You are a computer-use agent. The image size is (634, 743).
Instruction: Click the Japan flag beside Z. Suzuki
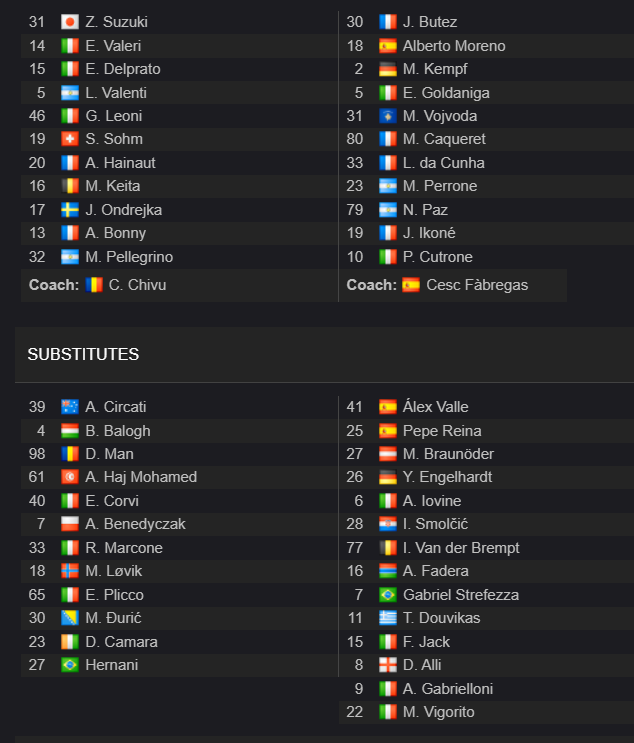click(70, 22)
